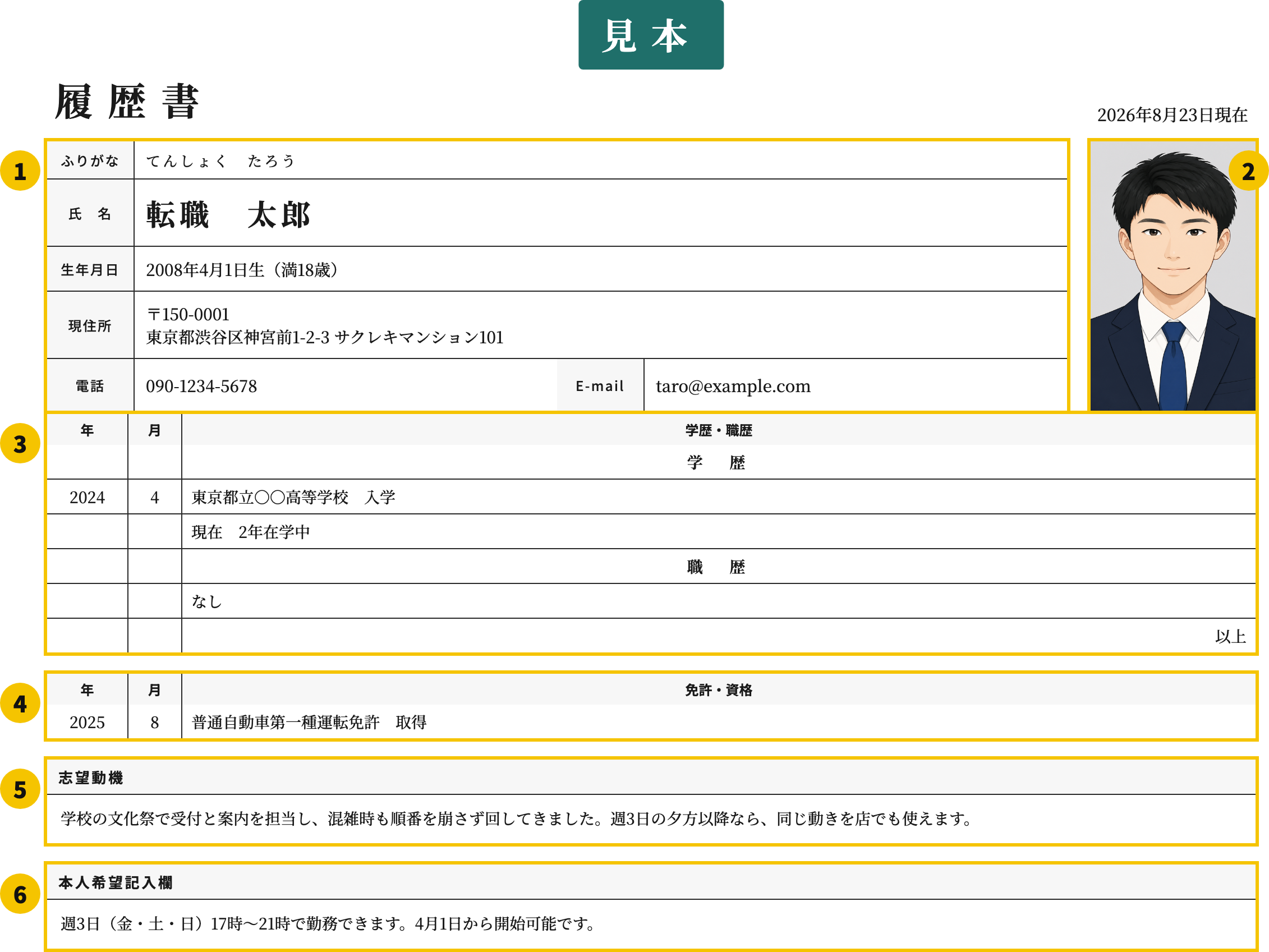The width and height of the screenshot is (1269, 952).
Task: Click address 東京都渋谷区神宮前1-2-3 サクレキマンション101
Action: pyautogui.click(x=325, y=337)
